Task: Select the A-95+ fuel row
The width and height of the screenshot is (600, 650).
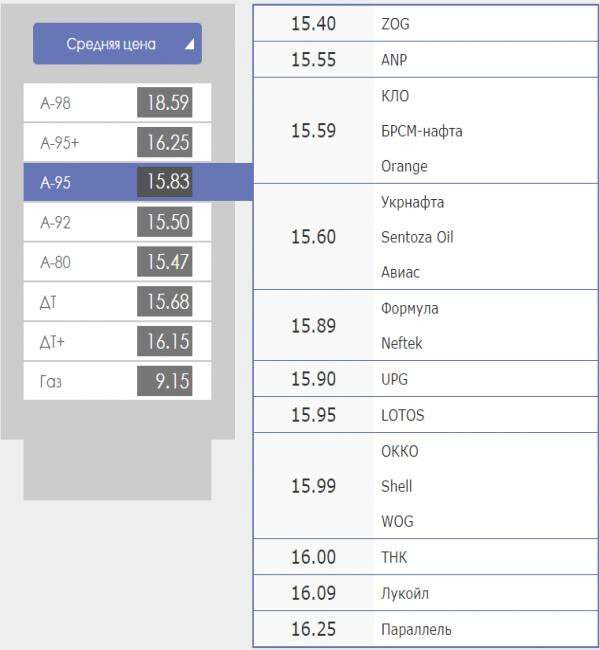Action: click(117, 143)
